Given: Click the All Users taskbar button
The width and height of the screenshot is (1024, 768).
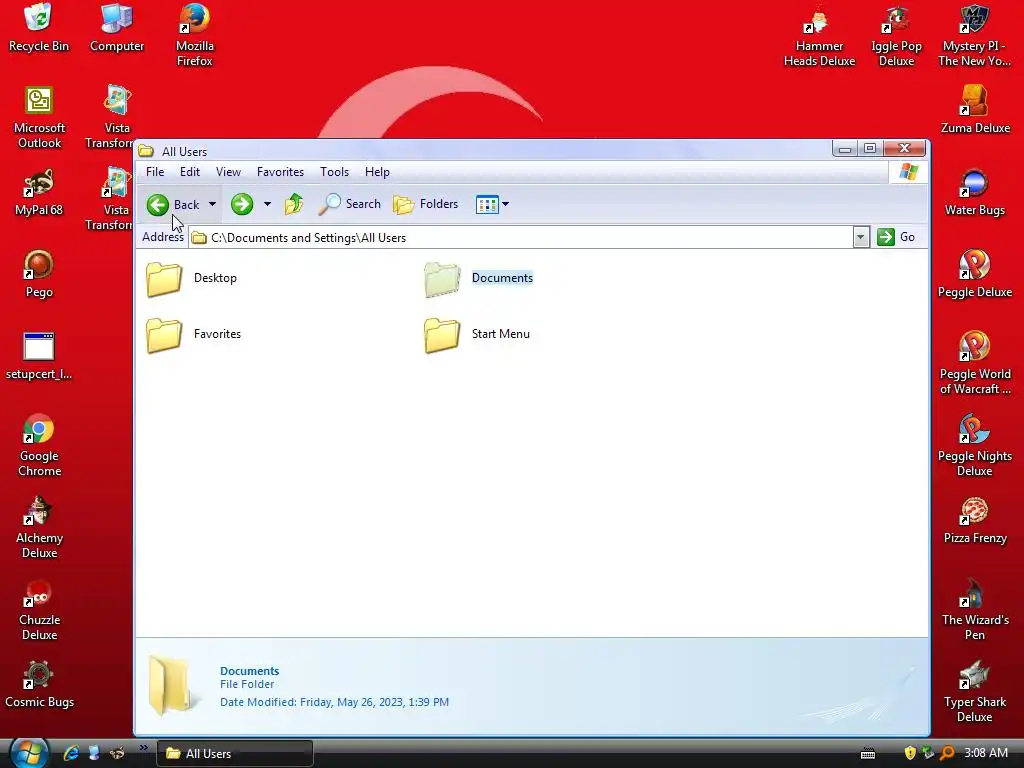Looking at the screenshot, I should click(234, 754).
